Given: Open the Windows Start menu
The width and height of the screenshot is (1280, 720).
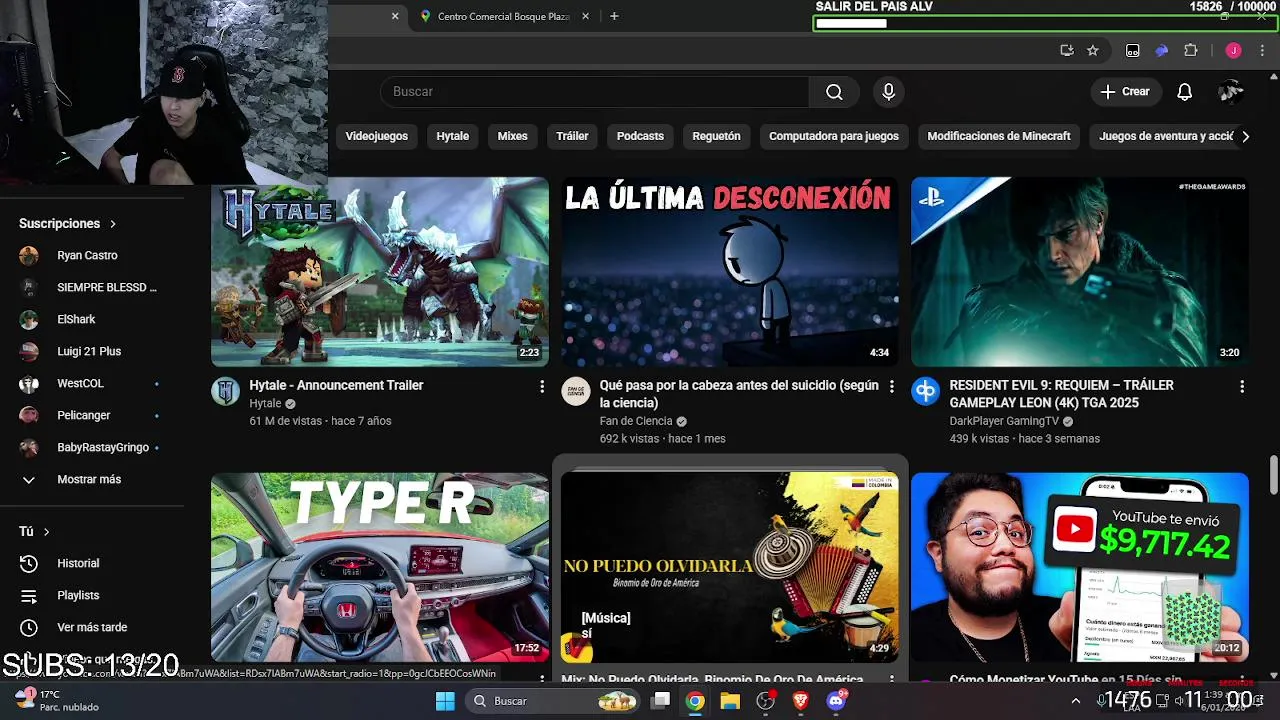Looking at the screenshot, I should point(445,701).
